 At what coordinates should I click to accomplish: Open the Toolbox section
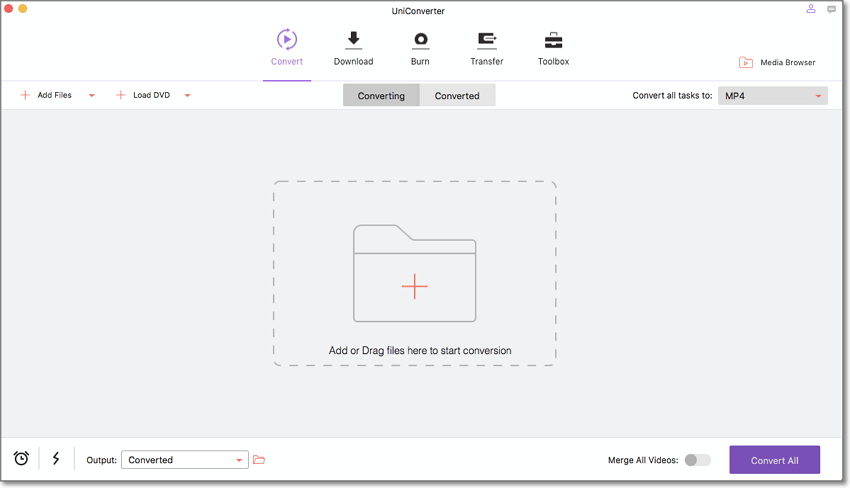tap(553, 48)
